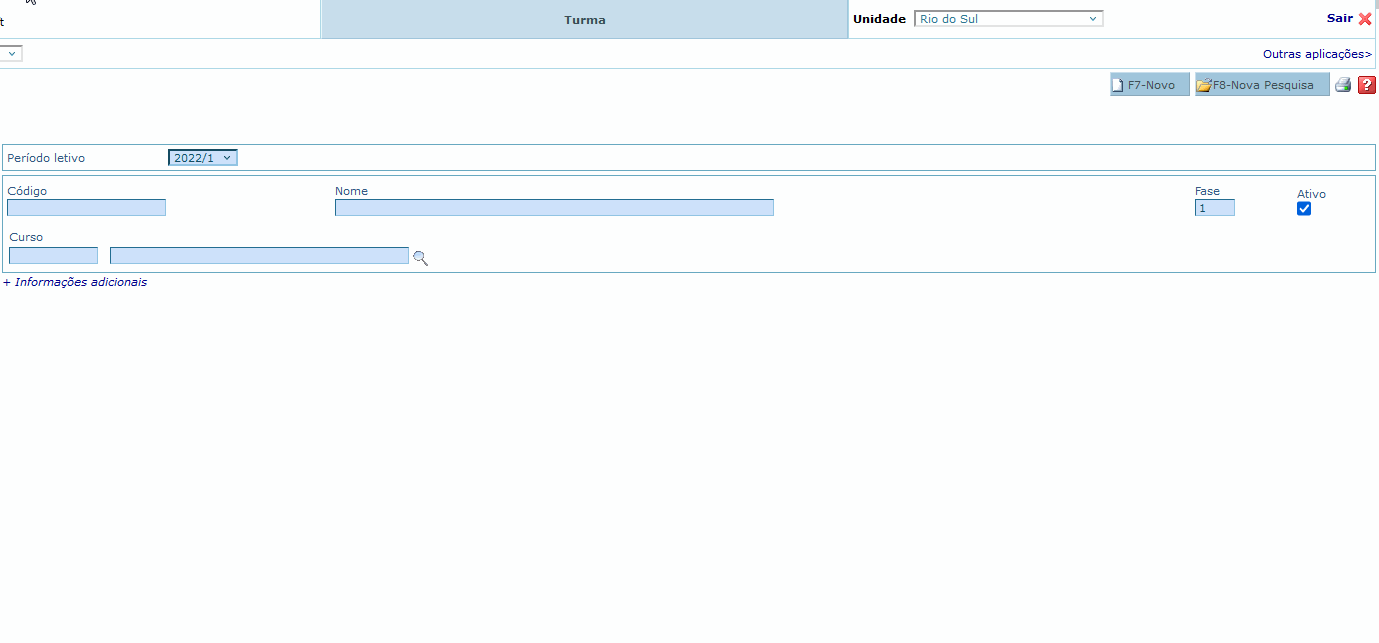Click the Nome label text
This screenshot has width=1379, height=643.
point(351,191)
